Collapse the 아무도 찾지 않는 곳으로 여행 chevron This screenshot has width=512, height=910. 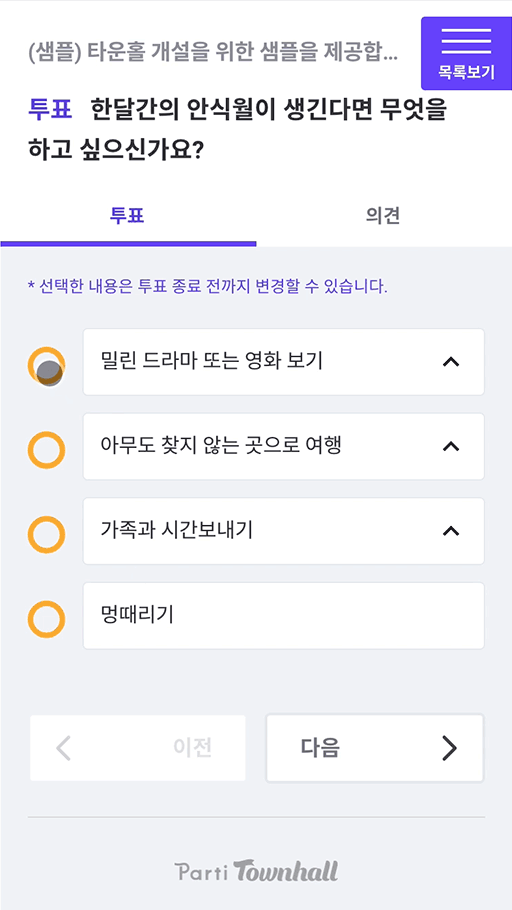point(451,446)
